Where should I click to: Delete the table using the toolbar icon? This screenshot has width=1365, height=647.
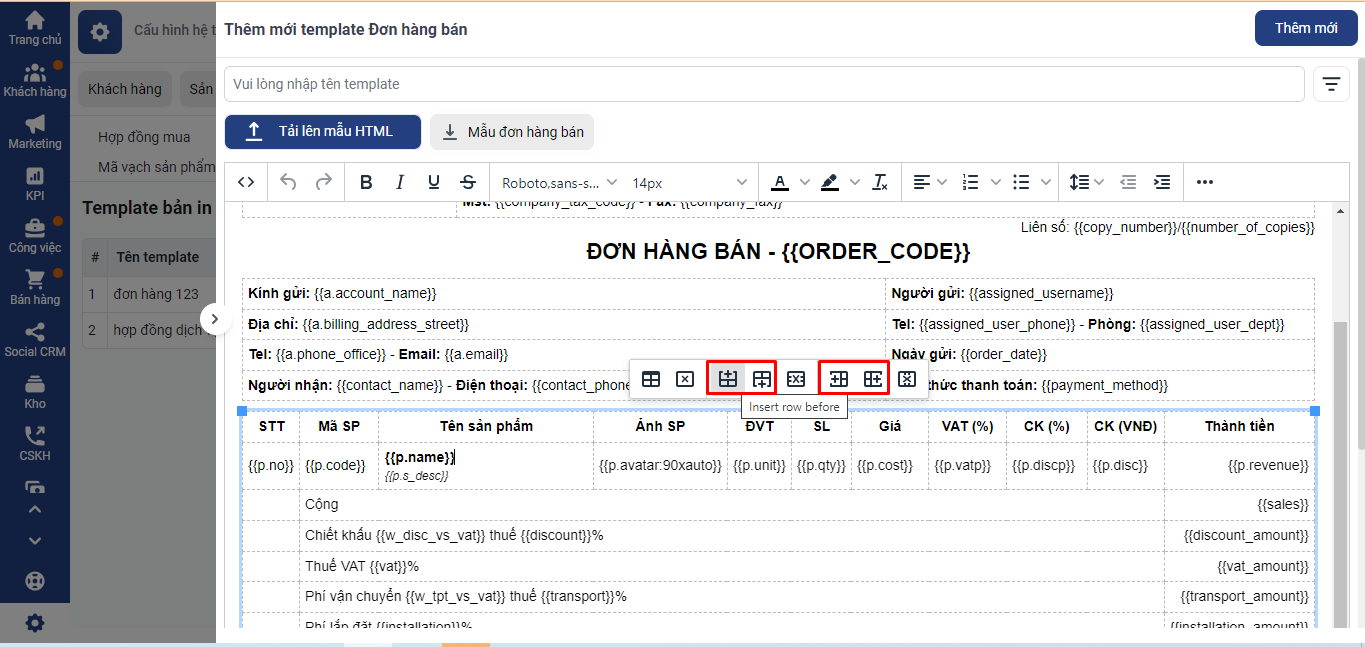pyautogui.click(x=685, y=379)
